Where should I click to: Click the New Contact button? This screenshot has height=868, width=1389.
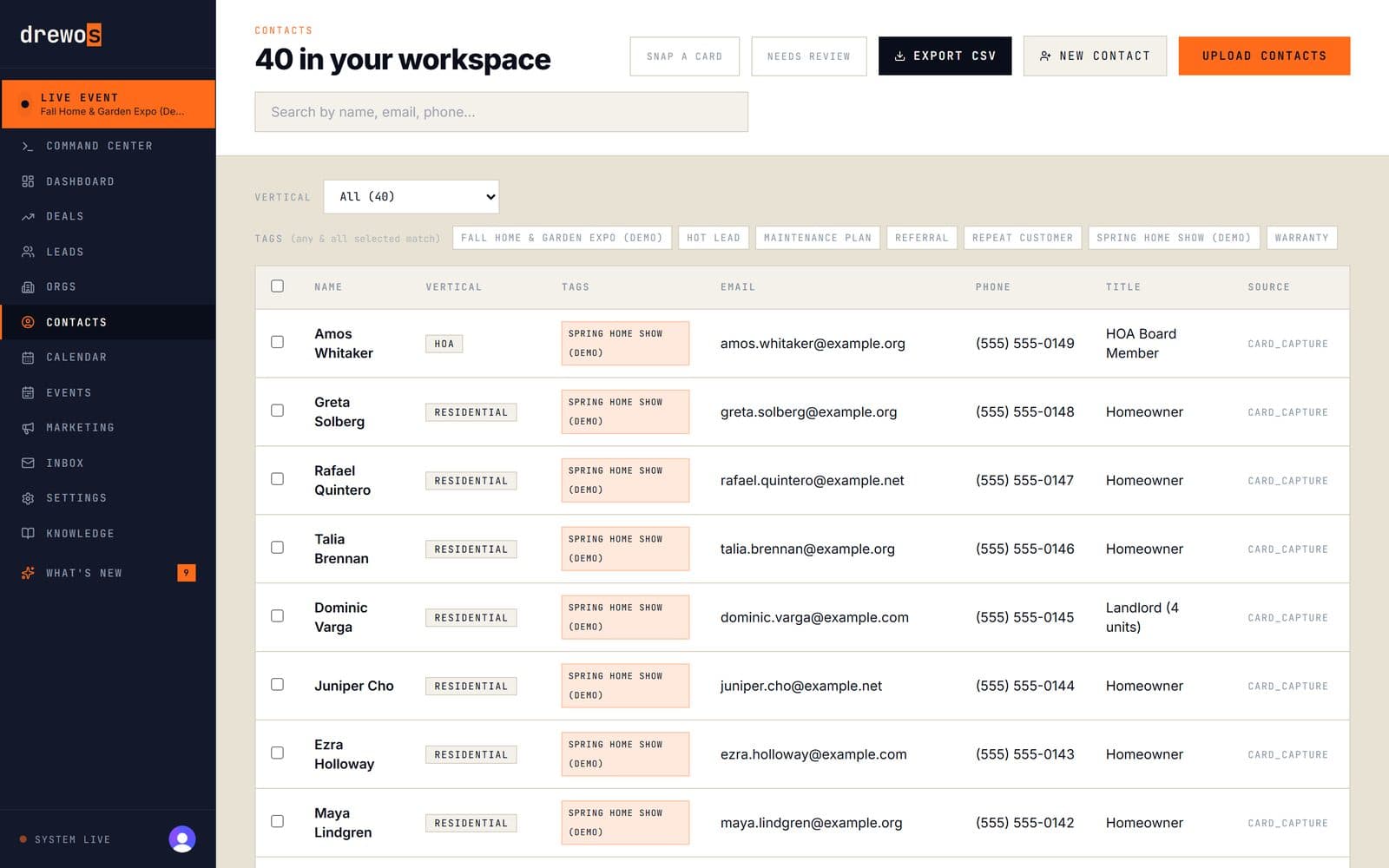coord(1095,56)
